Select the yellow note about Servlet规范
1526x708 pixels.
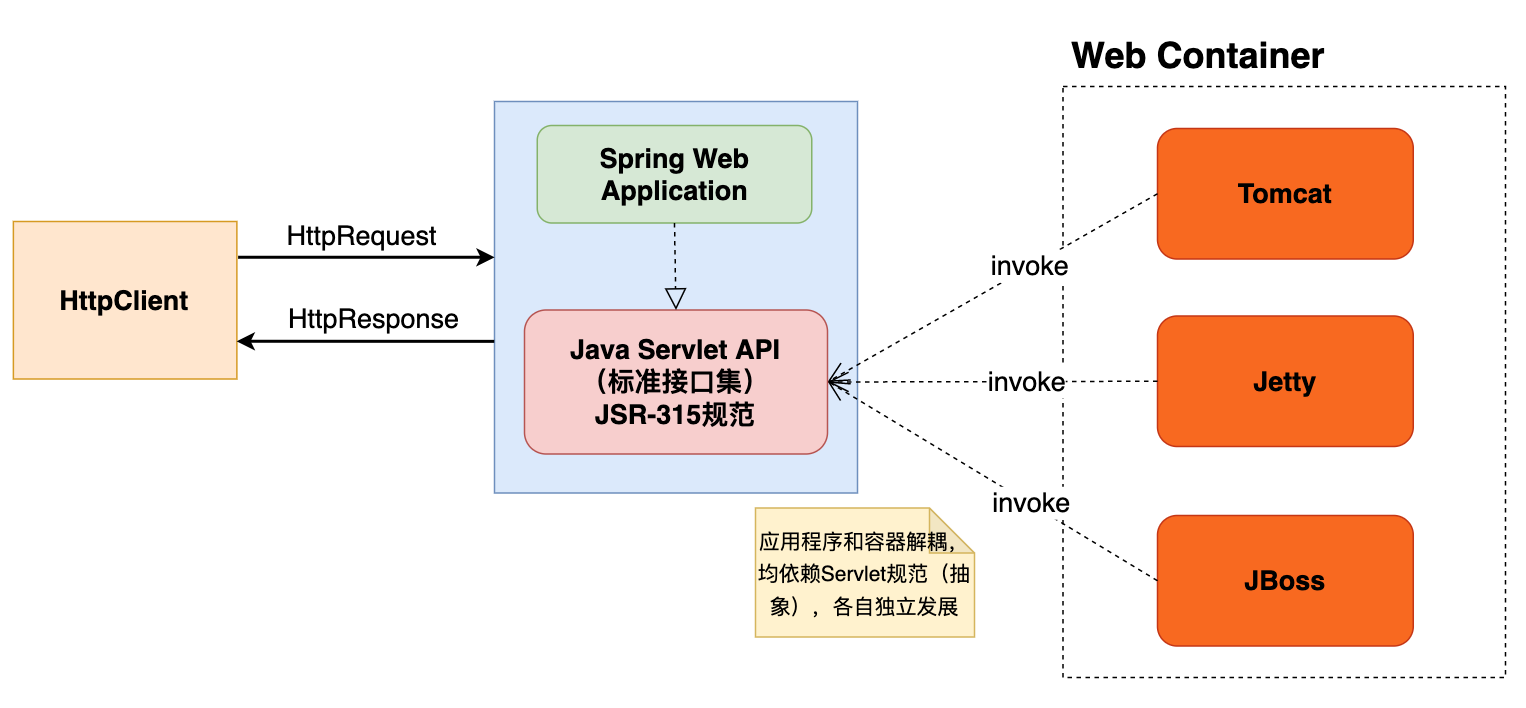click(864, 573)
